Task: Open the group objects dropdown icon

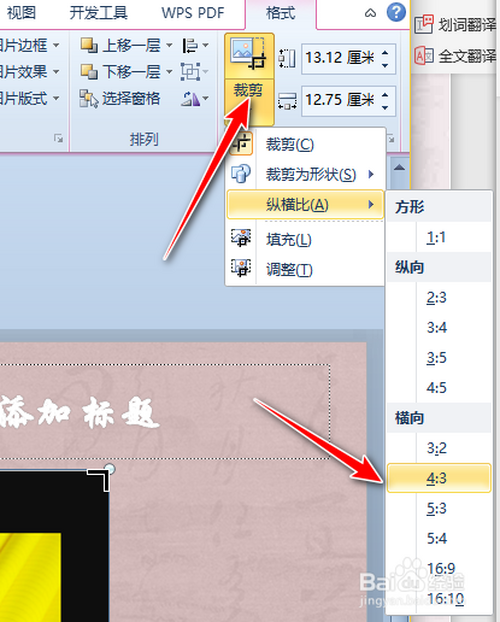Action: (194, 72)
